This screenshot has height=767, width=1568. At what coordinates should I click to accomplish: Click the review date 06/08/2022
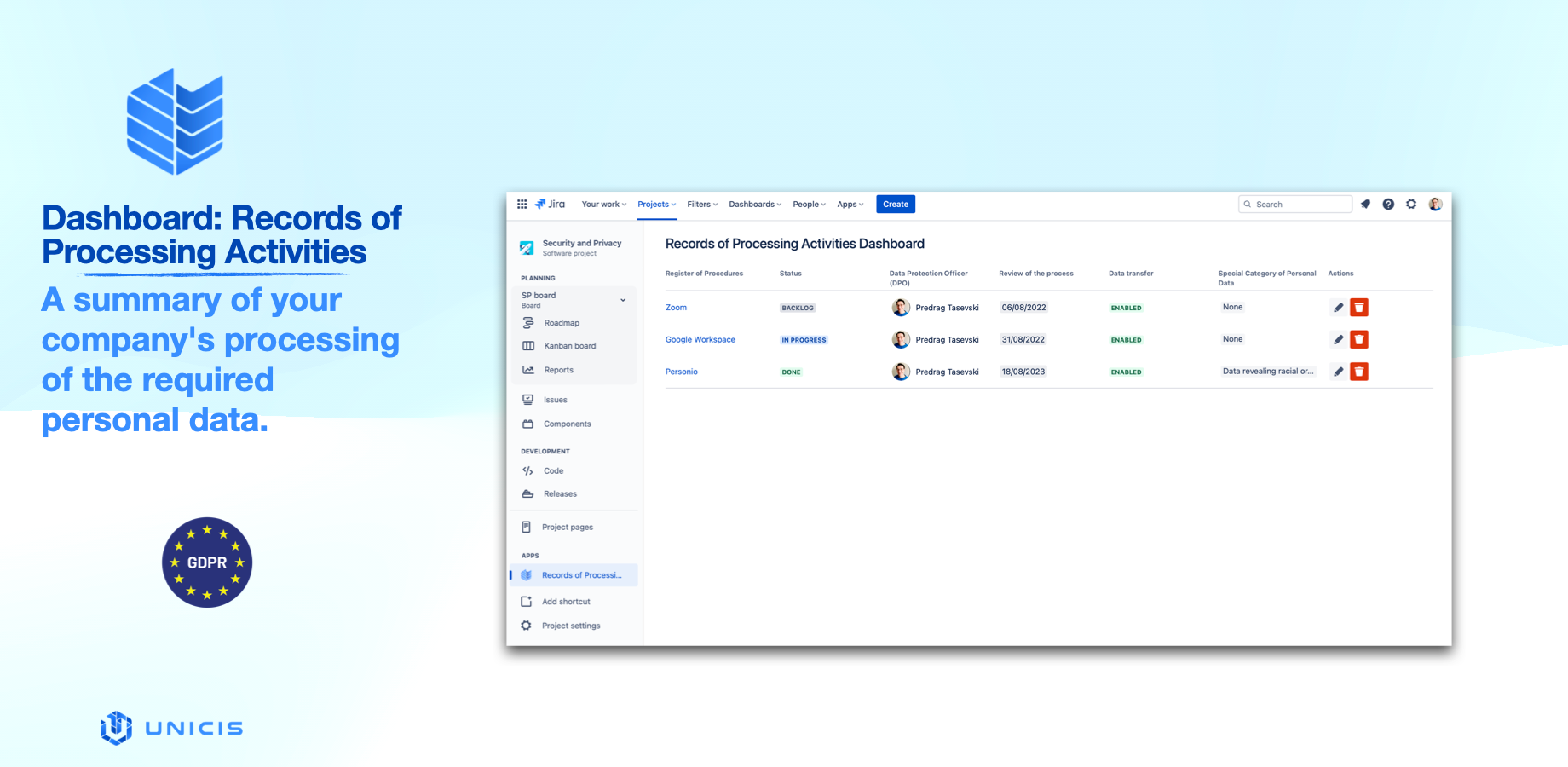pyautogui.click(x=1023, y=308)
